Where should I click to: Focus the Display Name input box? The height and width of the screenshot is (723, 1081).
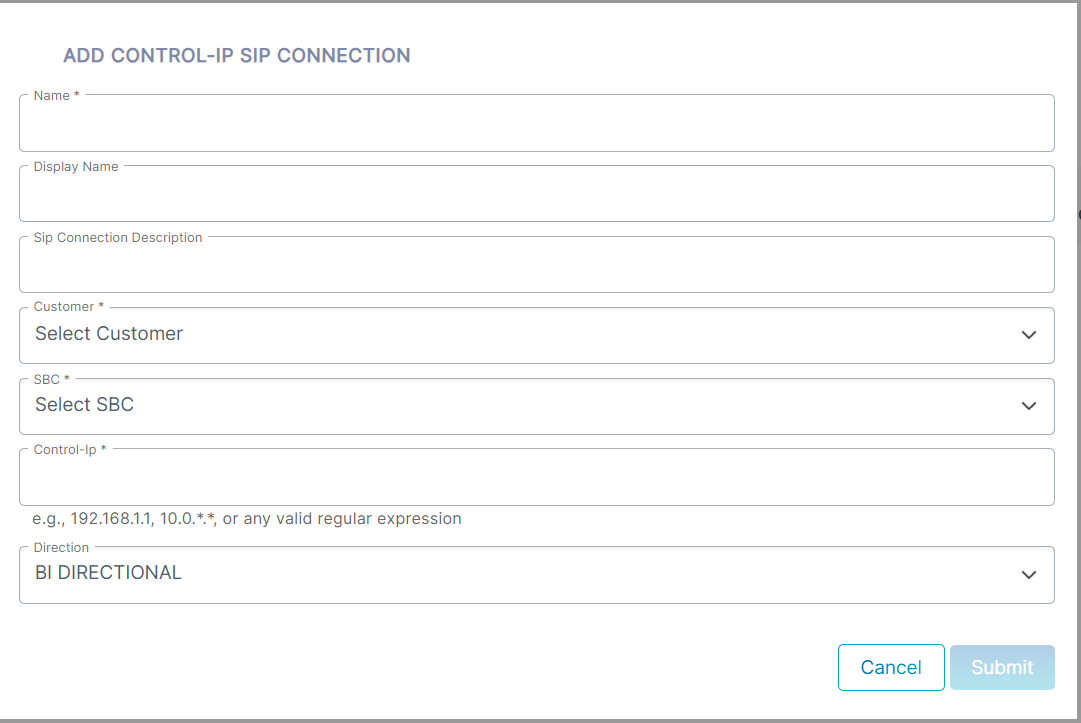tap(536, 194)
